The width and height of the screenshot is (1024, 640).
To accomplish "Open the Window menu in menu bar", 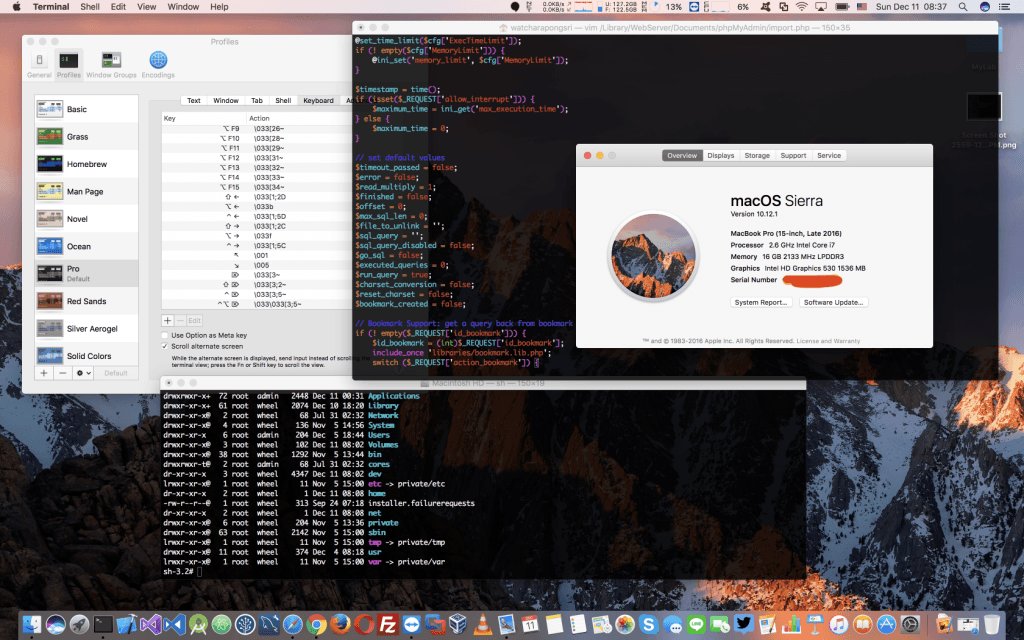I will point(183,7).
